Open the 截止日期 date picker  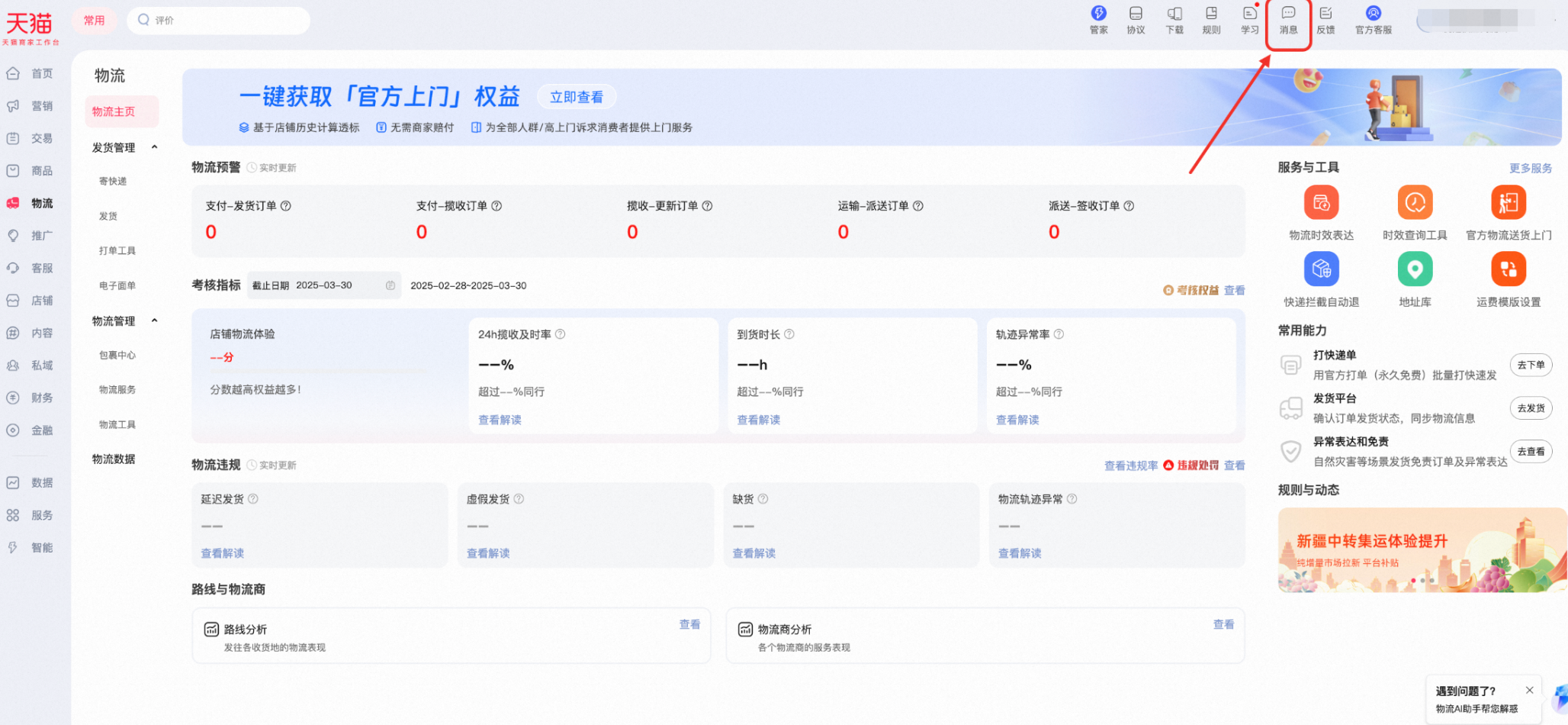pyautogui.click(x=324, y=285)
